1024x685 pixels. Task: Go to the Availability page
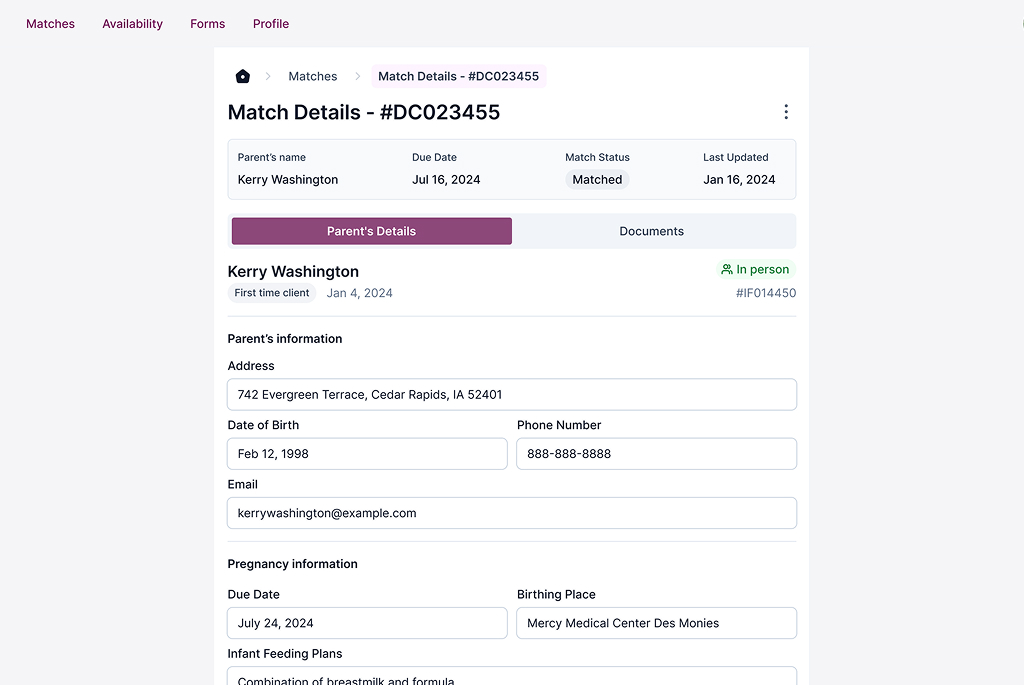132,24
